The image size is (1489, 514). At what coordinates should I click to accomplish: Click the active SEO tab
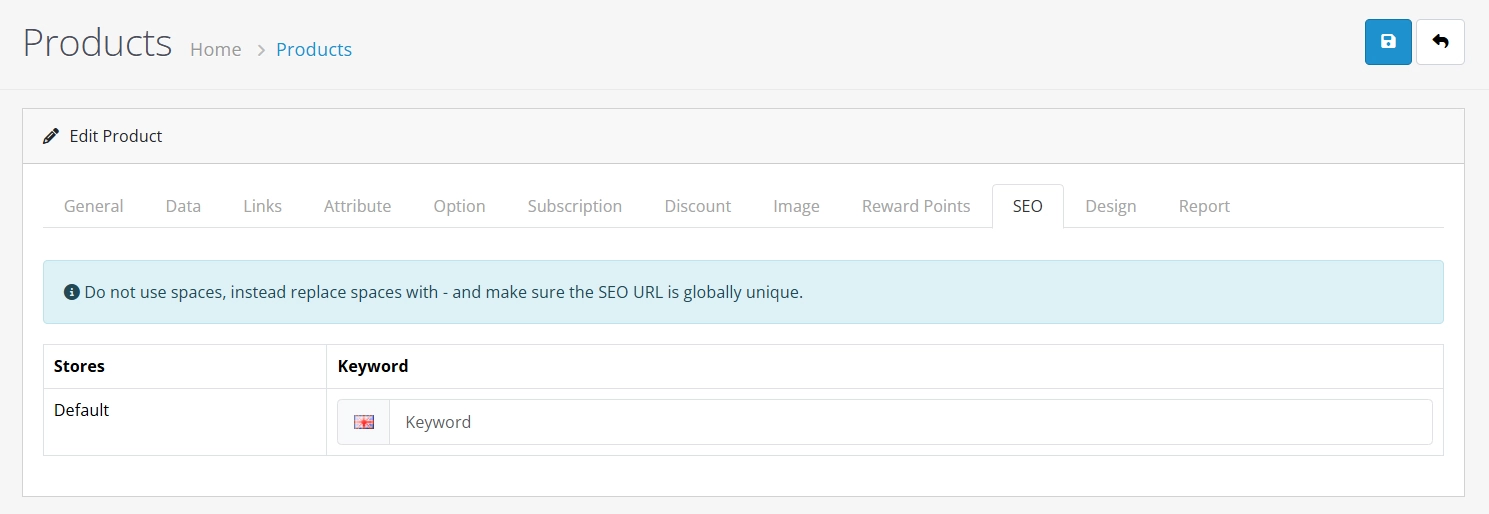click(1028, 206)
